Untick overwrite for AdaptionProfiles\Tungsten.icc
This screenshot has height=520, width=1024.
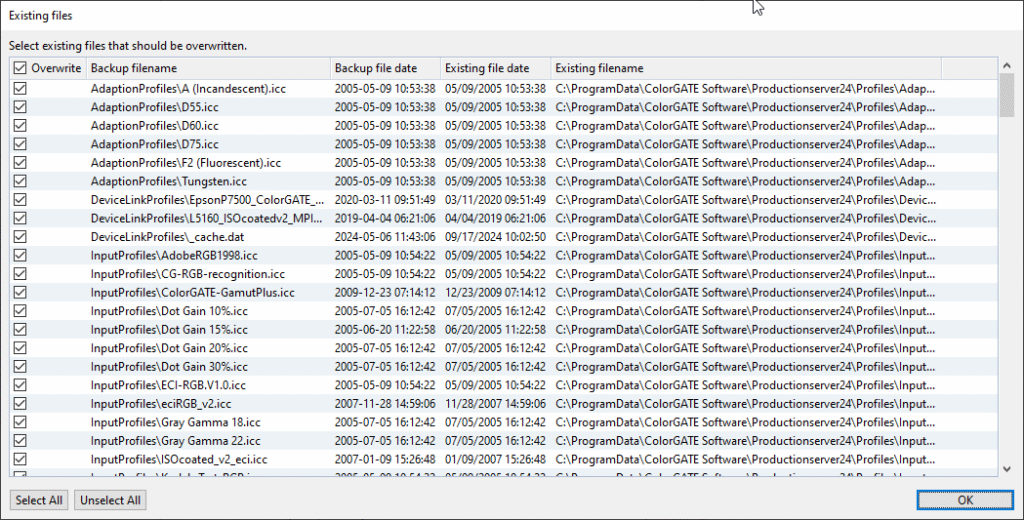[20, 181]
